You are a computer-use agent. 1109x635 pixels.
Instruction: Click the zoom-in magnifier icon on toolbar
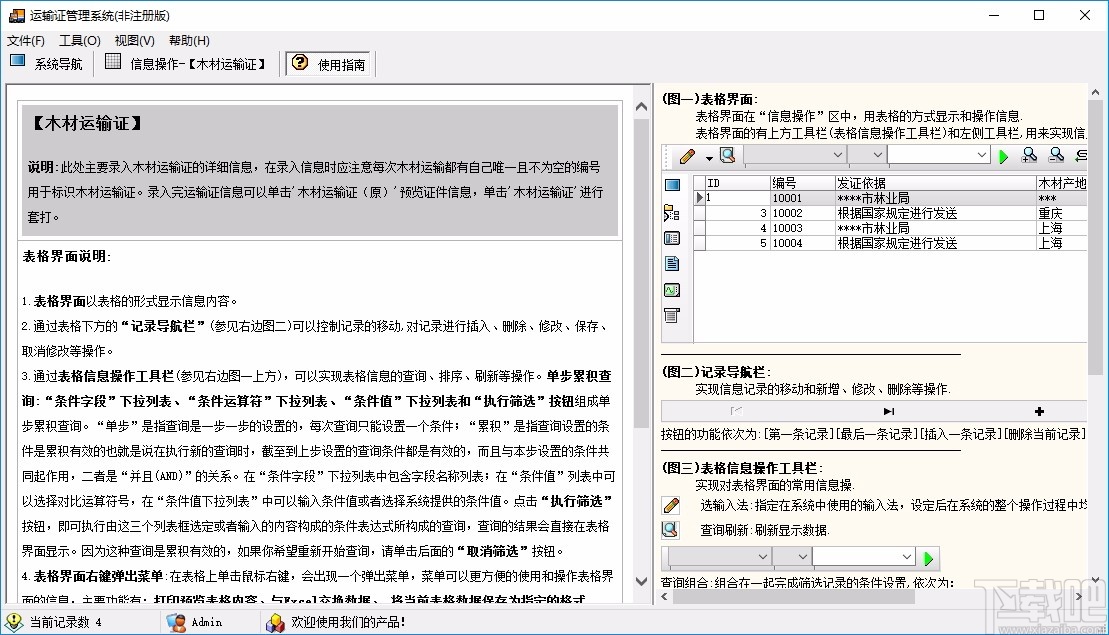(1030, 156)
